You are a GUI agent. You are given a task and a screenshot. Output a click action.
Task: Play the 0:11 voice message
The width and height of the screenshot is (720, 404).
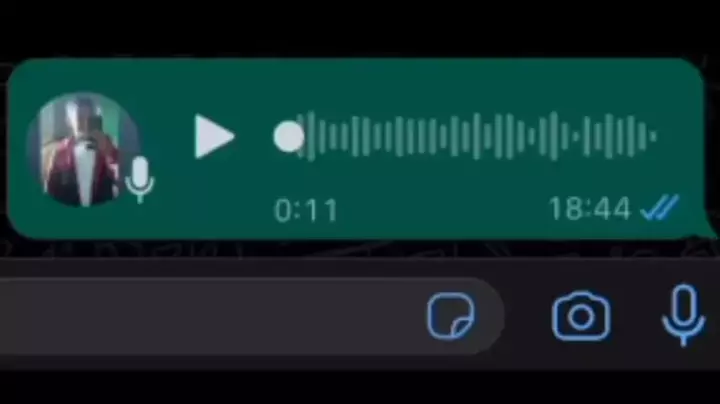214,136
